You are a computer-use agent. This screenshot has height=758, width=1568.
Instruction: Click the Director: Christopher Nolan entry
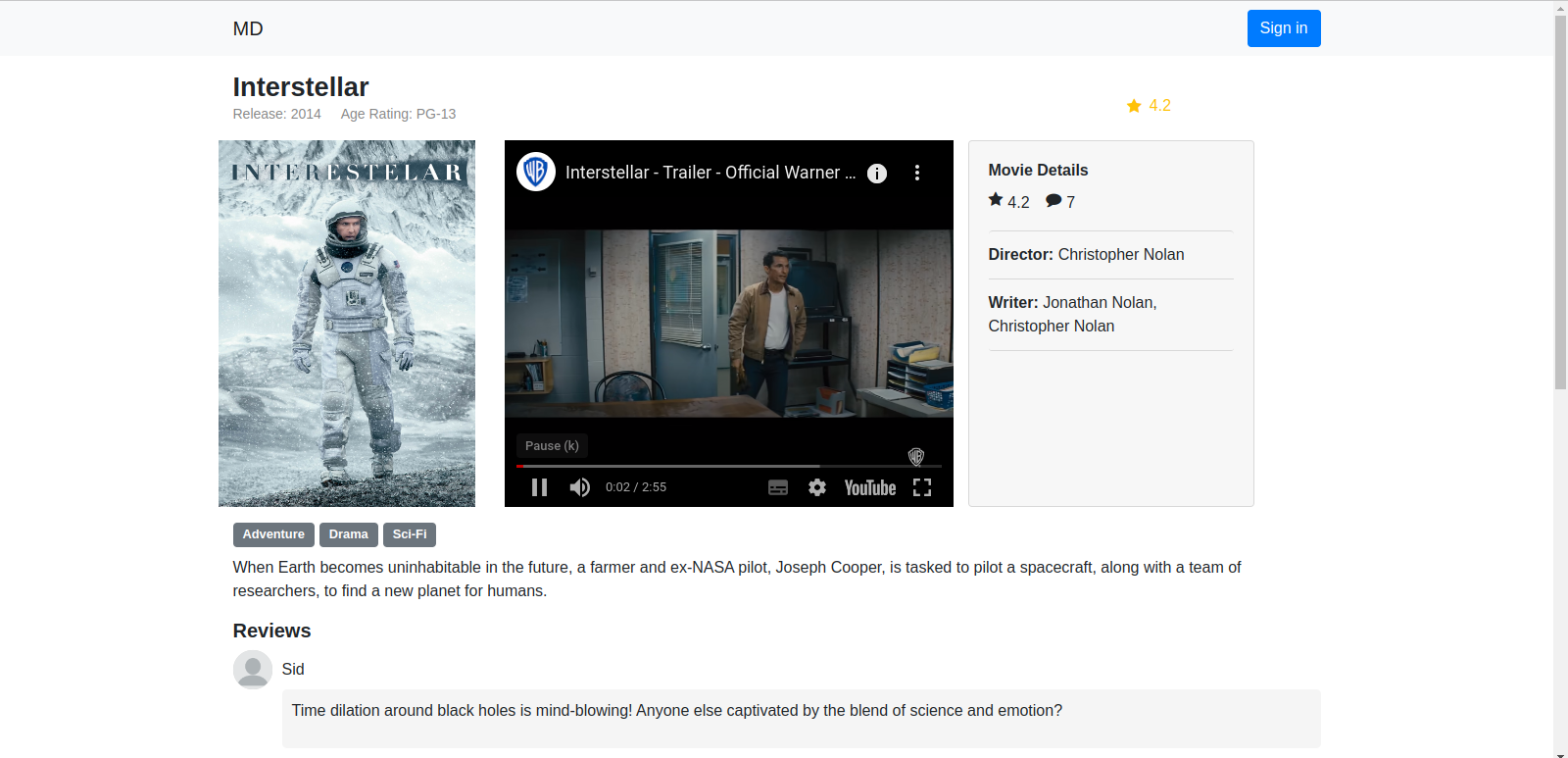(x=1086, y=255)
